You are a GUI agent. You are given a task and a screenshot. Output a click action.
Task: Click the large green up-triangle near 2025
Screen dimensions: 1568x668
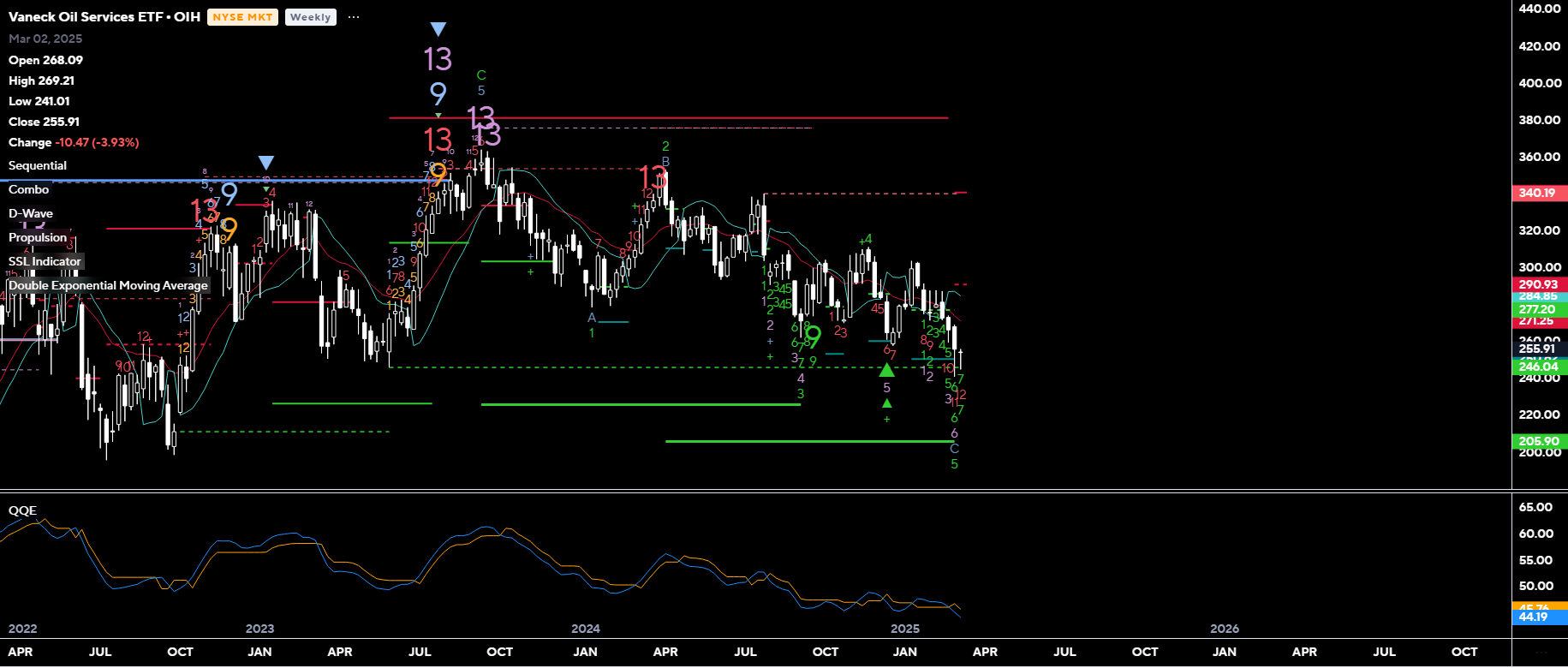(887, 370)
